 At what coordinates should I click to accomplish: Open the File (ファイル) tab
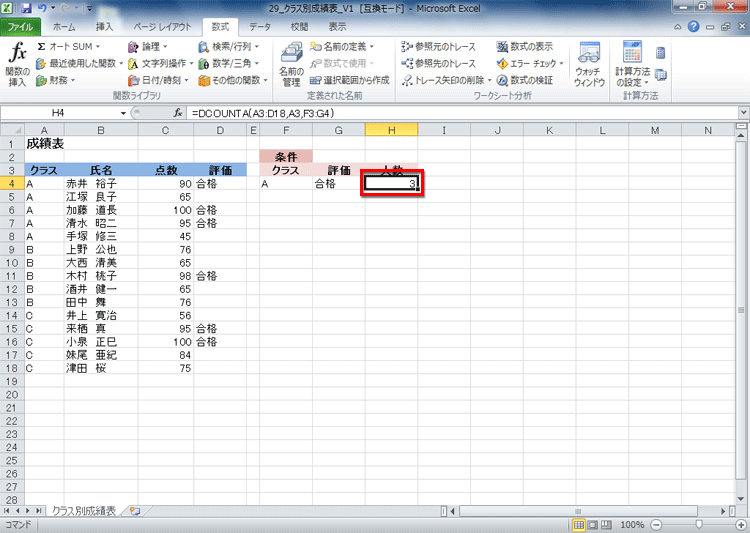(x=20, y=27)
